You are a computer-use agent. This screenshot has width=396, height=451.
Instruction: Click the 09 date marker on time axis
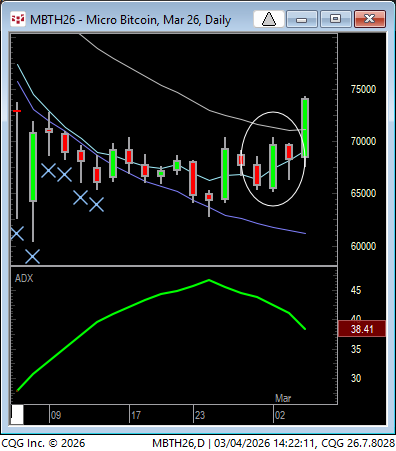(56, 415)
